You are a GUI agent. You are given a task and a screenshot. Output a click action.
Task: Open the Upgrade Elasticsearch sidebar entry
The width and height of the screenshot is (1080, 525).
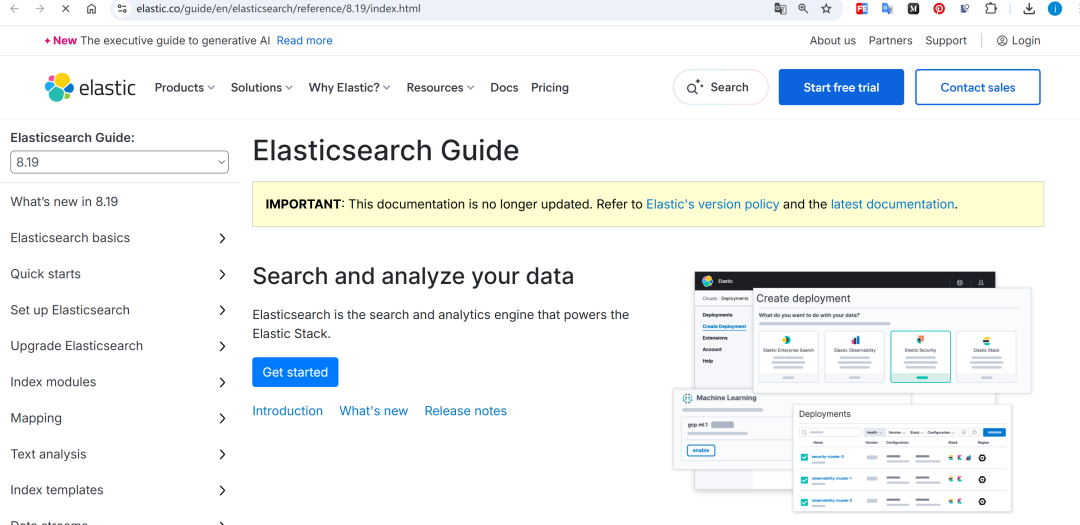tap(76, 346)
